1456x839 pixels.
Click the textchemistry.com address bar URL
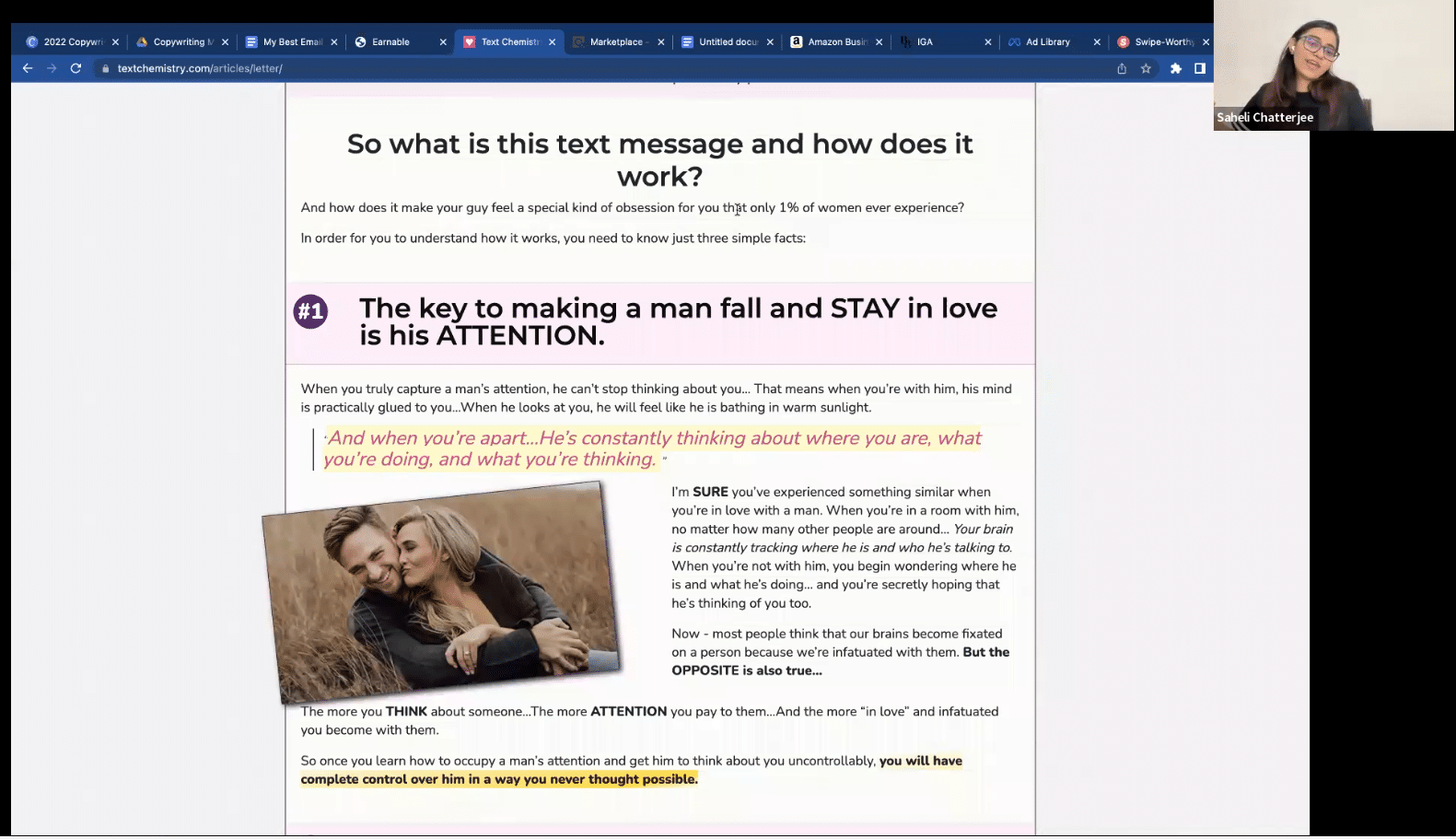coord(200,68)
